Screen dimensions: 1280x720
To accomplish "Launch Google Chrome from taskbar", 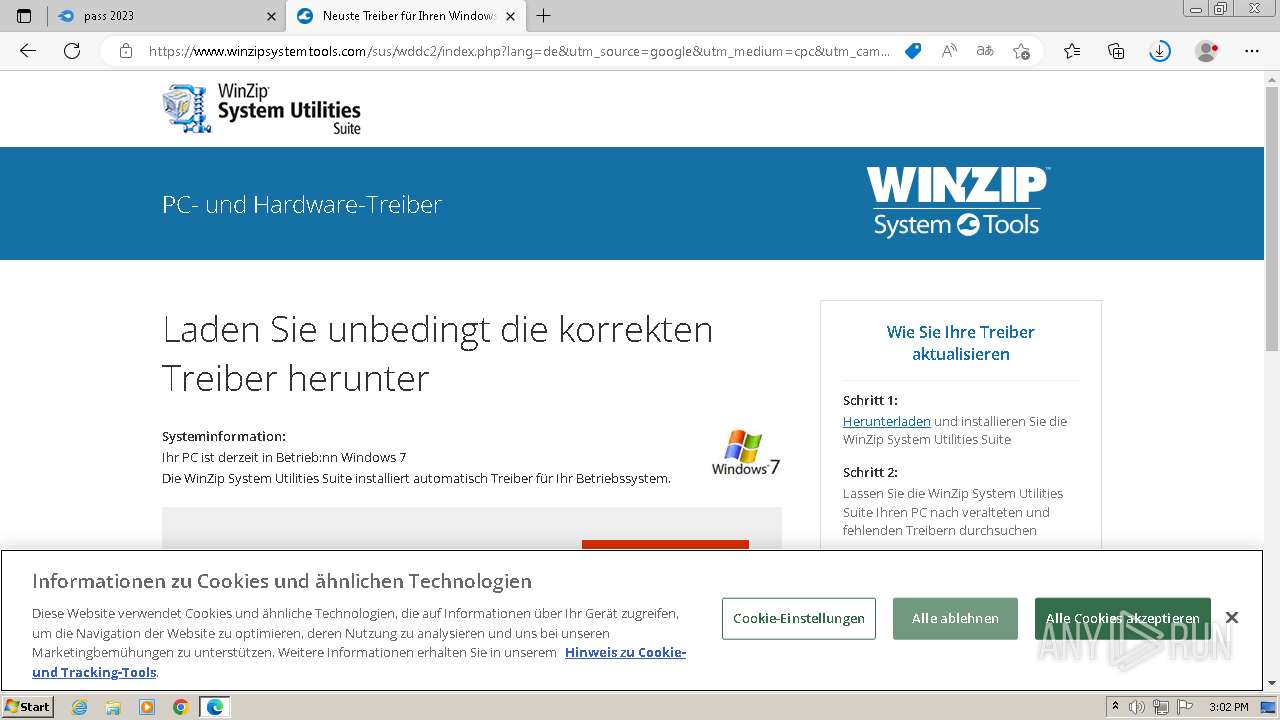I will pyautogui.click(x=181, y=707).
